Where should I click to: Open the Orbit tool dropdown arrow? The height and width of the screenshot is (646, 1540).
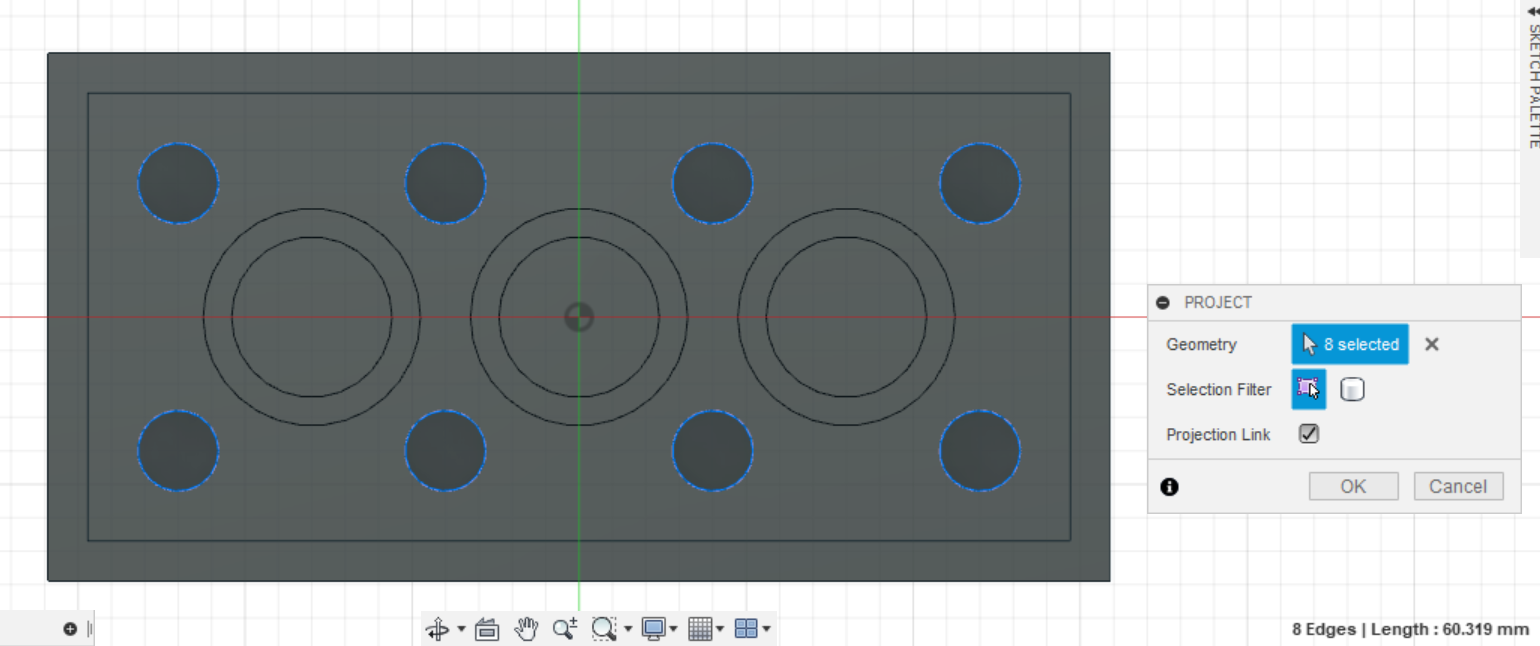pyautogui.click(x=461, y=629)
